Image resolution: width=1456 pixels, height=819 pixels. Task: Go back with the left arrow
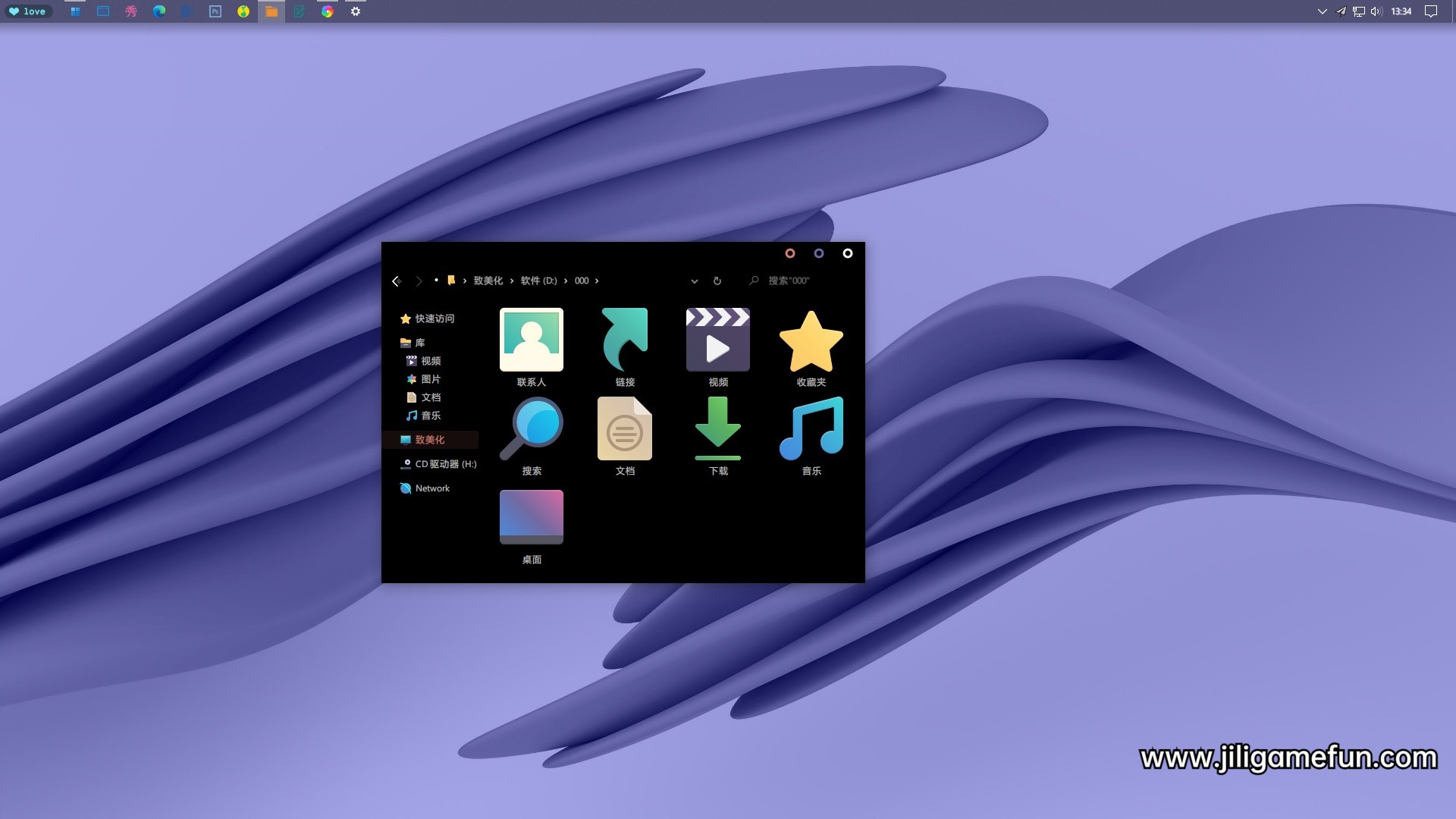coord(396,281)
